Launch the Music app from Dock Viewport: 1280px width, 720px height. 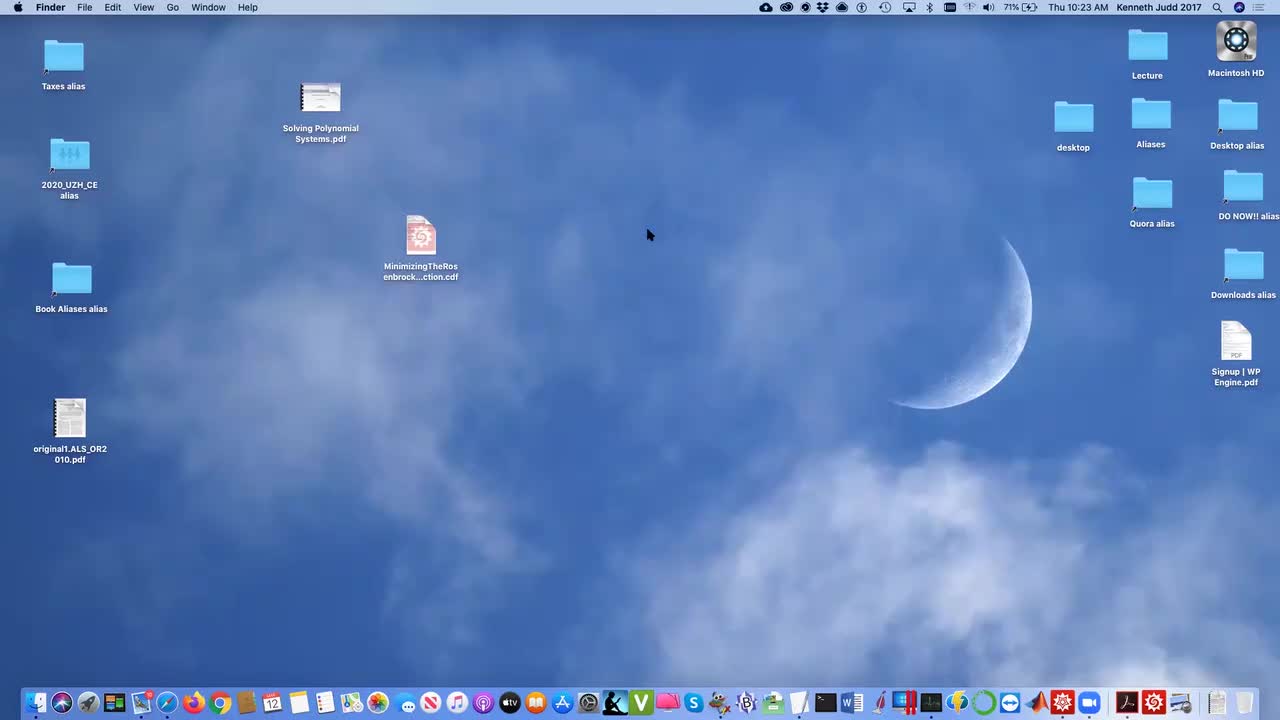[457, 703]
